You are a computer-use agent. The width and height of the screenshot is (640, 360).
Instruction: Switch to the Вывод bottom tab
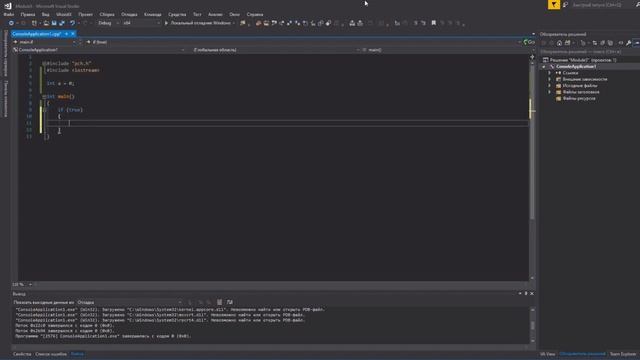(x=77, y=354)
